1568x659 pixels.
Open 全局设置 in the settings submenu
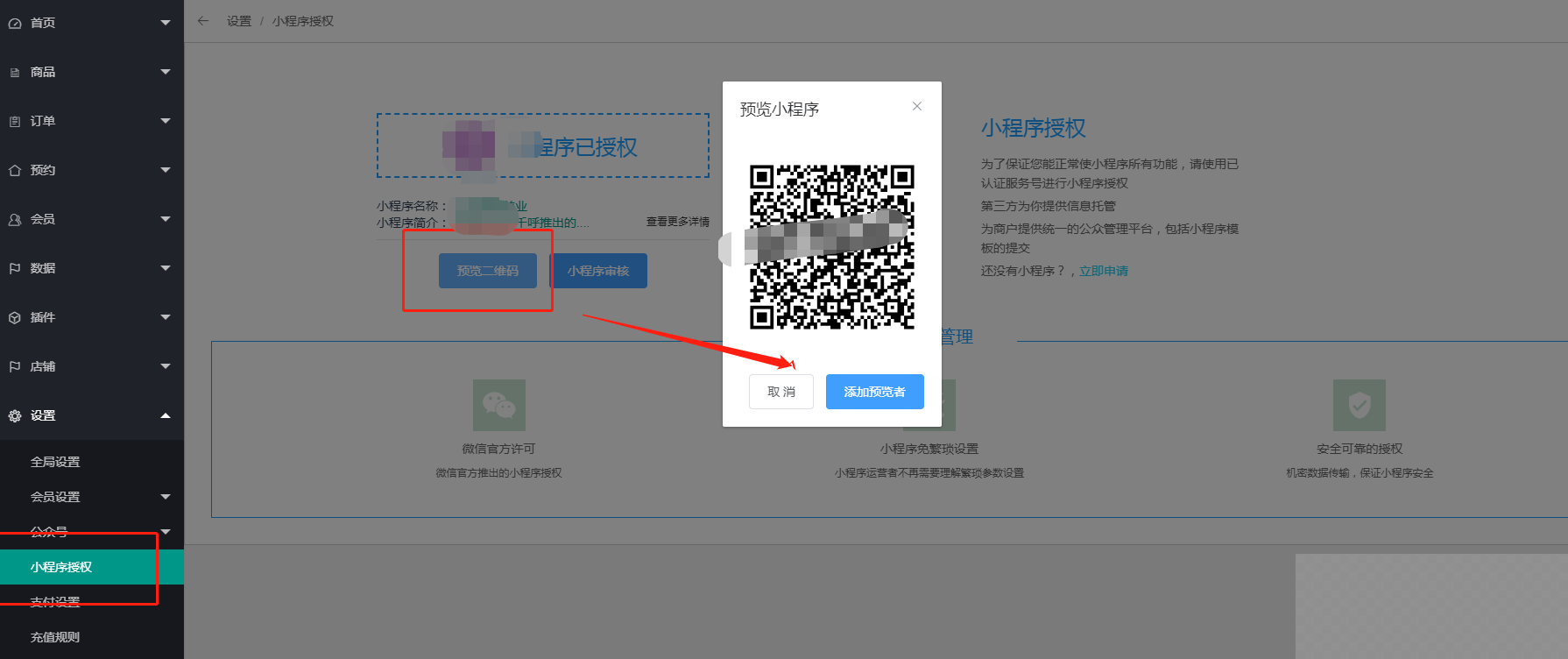coord(92,462)
